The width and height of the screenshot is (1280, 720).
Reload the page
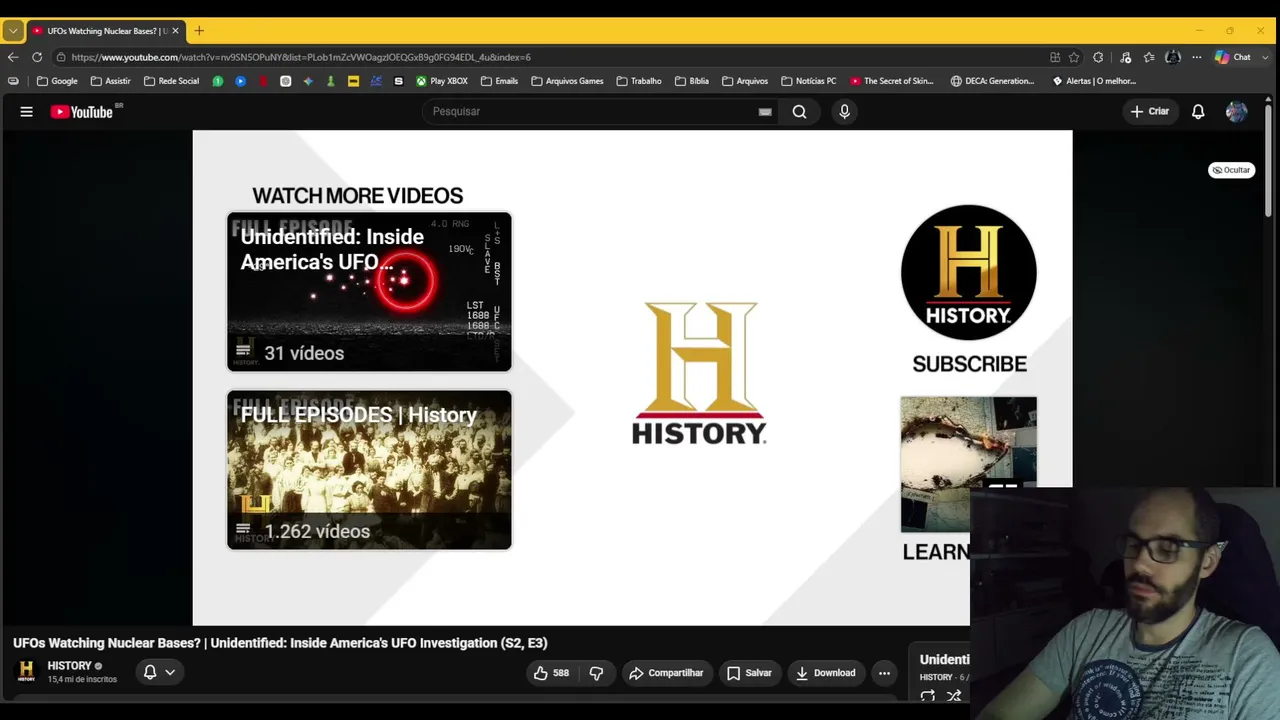point(37,57)
